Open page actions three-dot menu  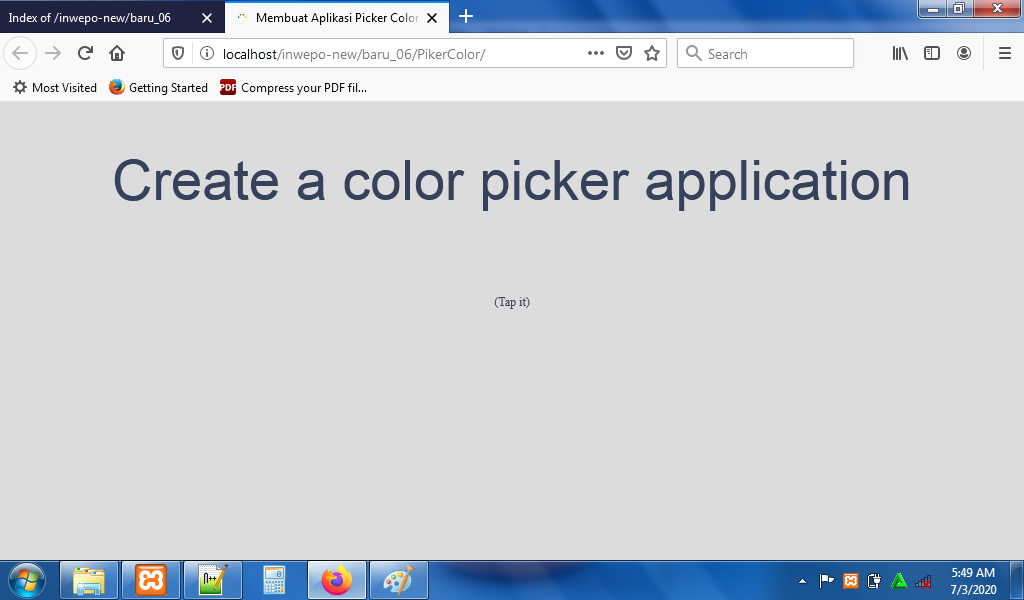click(596, 54)
